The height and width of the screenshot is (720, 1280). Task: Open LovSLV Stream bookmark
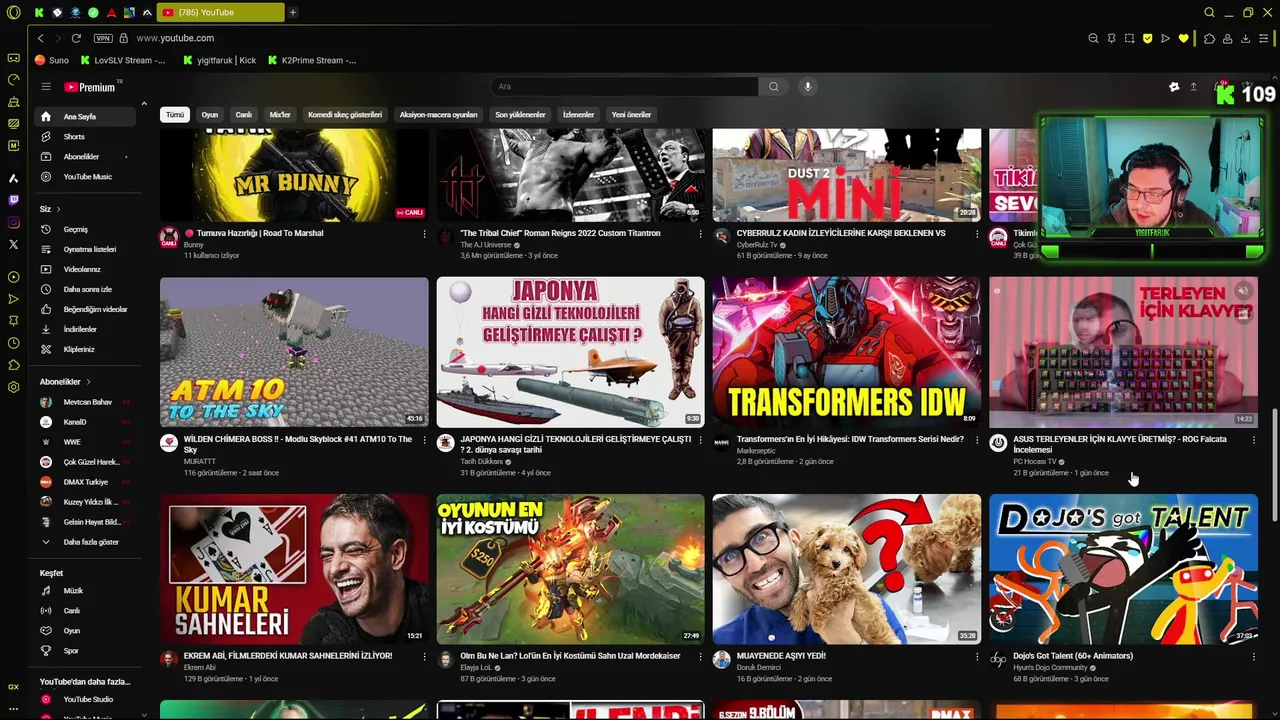click(x=123, y=60)
